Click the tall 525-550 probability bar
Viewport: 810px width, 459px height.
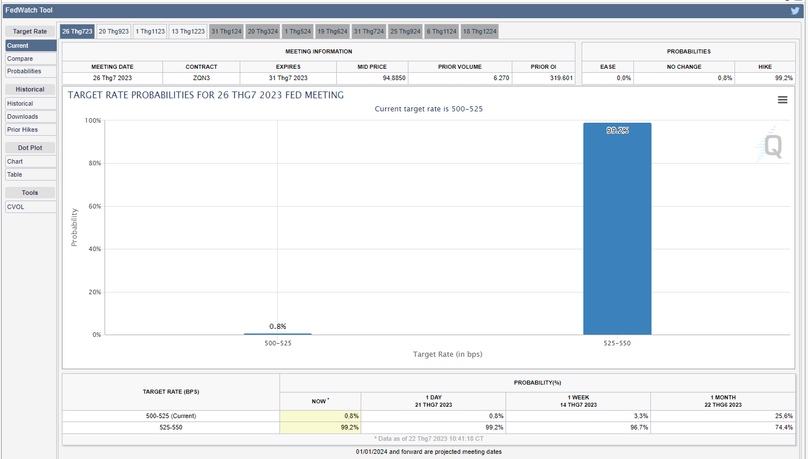617,230
